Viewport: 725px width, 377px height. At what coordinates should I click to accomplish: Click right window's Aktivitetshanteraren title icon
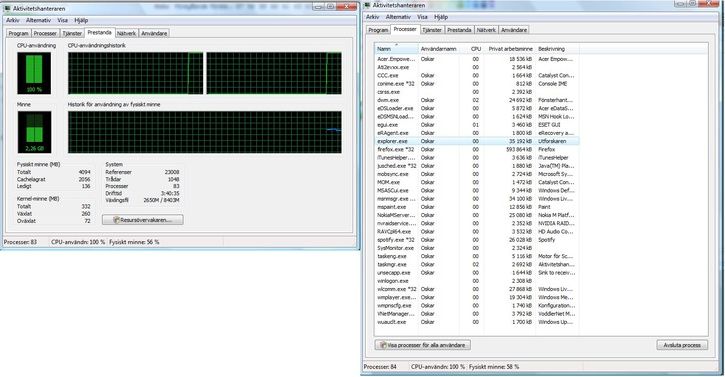pos(368,5)
